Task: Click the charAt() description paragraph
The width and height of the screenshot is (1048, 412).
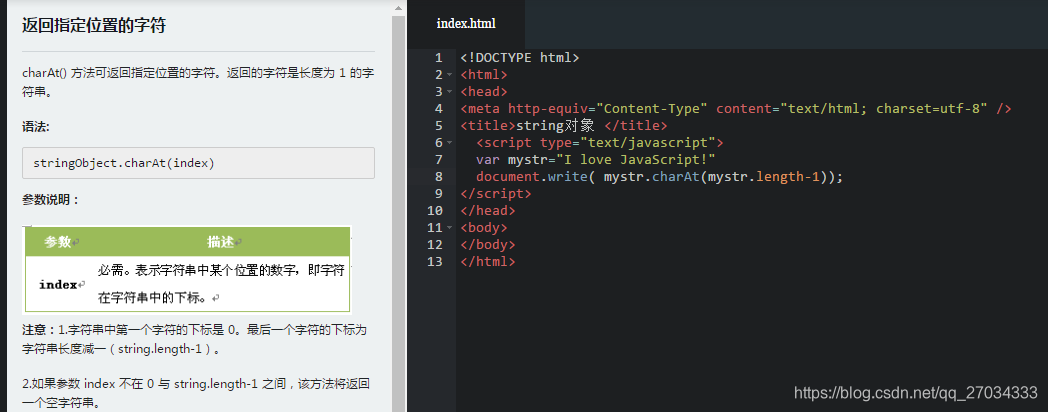Action: click(x=198, y=82)
